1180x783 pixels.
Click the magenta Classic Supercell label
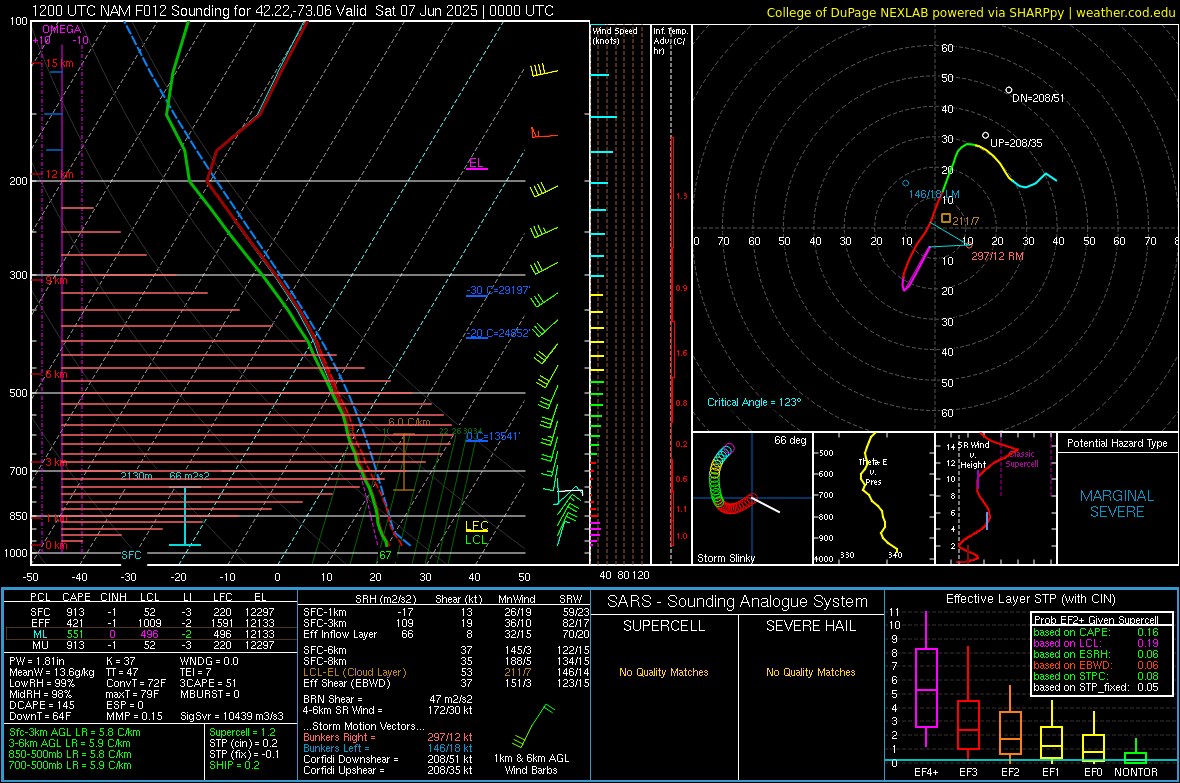tap(1022, 459)
